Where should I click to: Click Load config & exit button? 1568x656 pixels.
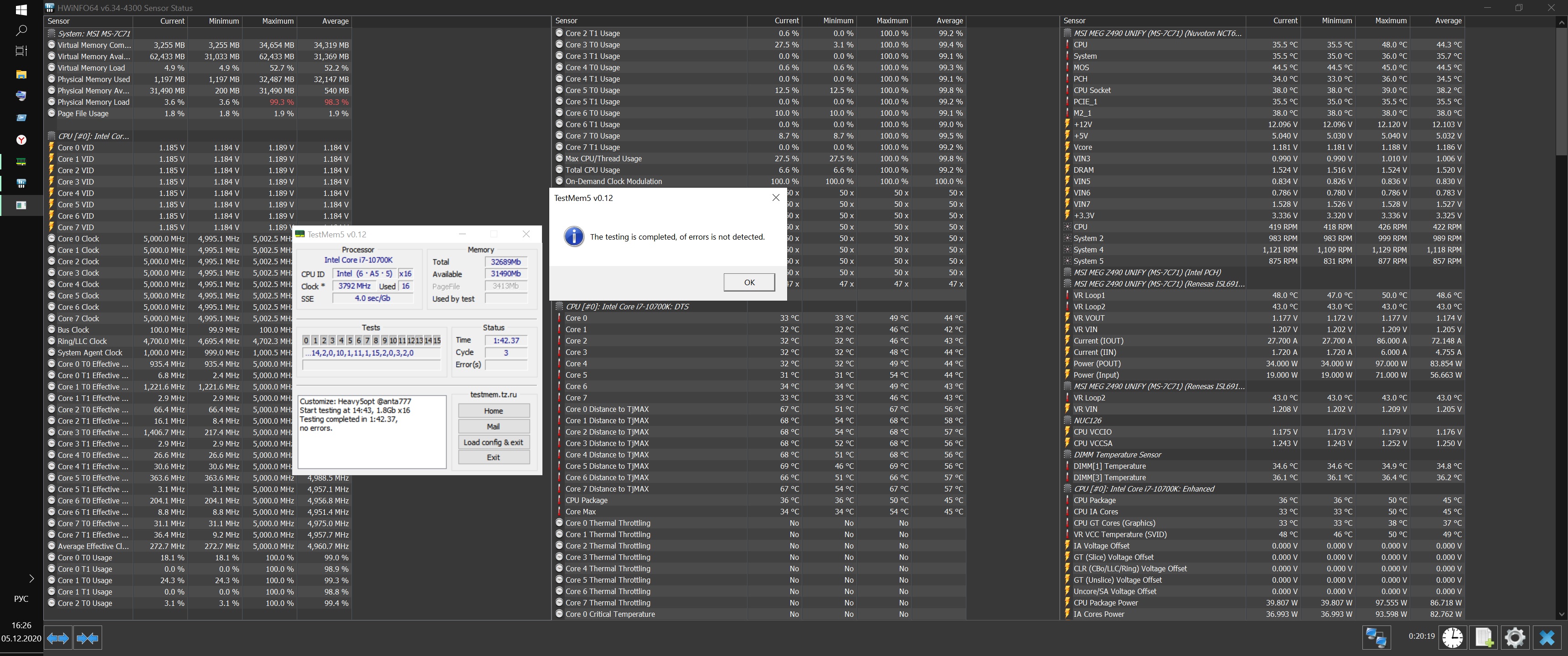pos(493,442)
